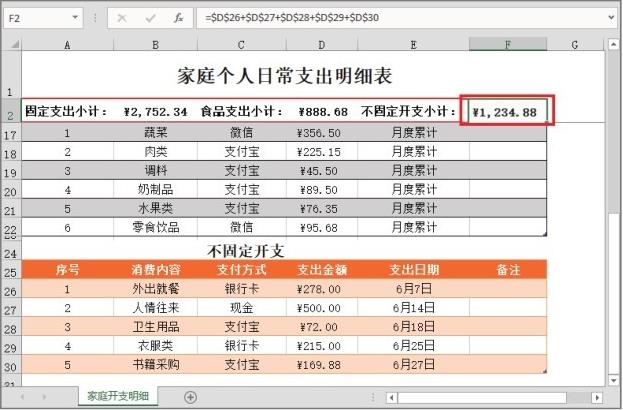Image resolution: width=623 pixels, height=410 pixels.
Task: Switch to 家庭开支明细 sheet tab
Action: (117, 397)
